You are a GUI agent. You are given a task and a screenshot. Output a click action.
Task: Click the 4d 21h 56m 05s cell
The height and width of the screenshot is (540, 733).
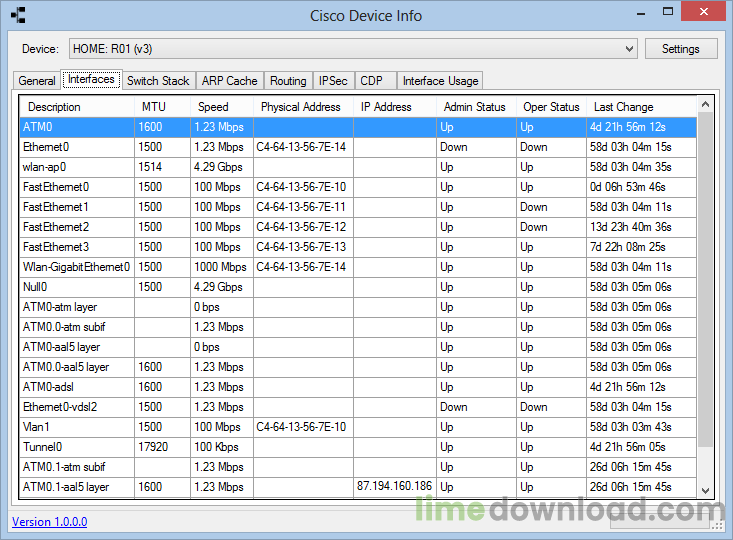pyautogui.click(x=641, y=446)
